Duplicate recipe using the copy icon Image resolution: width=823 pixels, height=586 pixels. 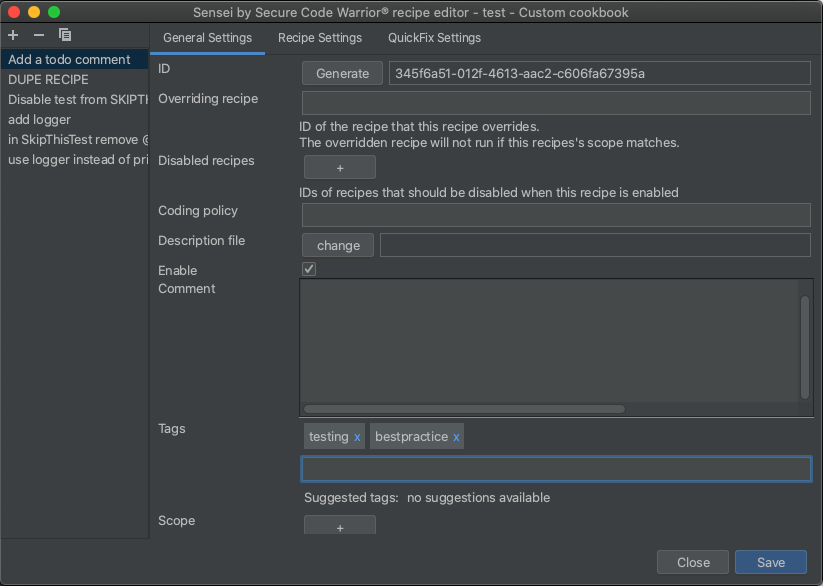click(x=65, y=35)
